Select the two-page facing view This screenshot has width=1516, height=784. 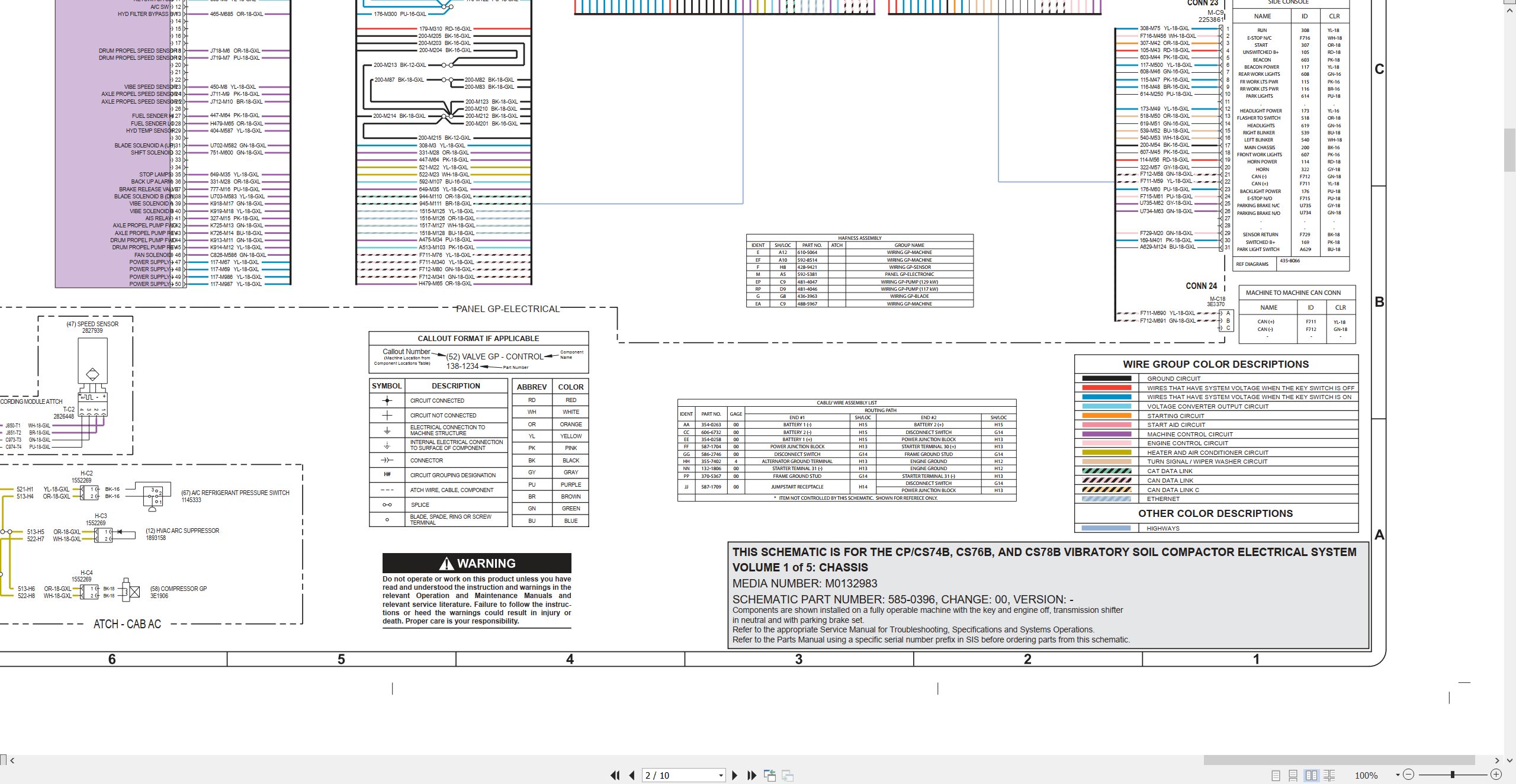1312,775
